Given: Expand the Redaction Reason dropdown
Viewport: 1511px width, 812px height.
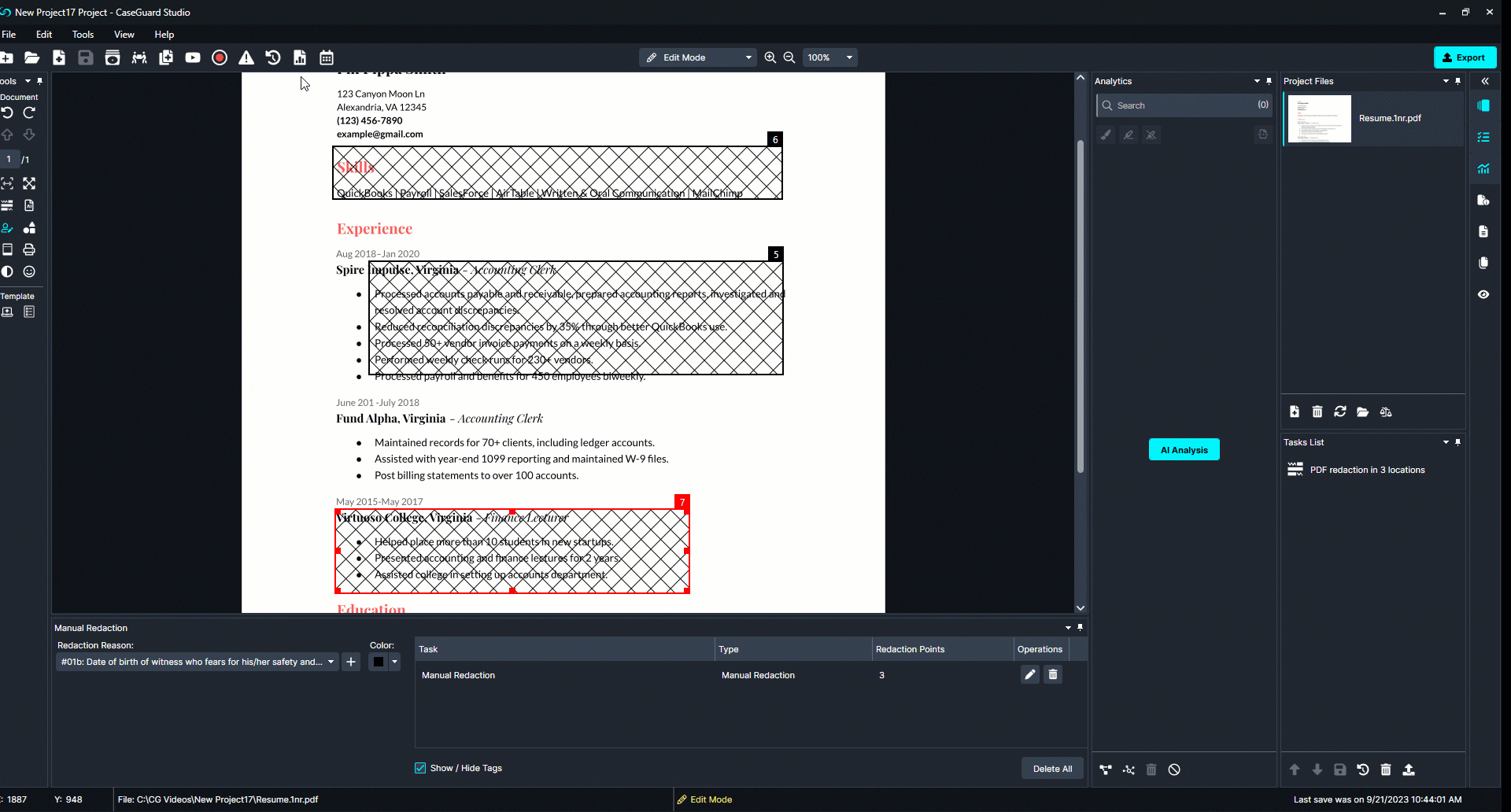Looking at the screenshot, I should pyautogui.click(x=330, y=662).
